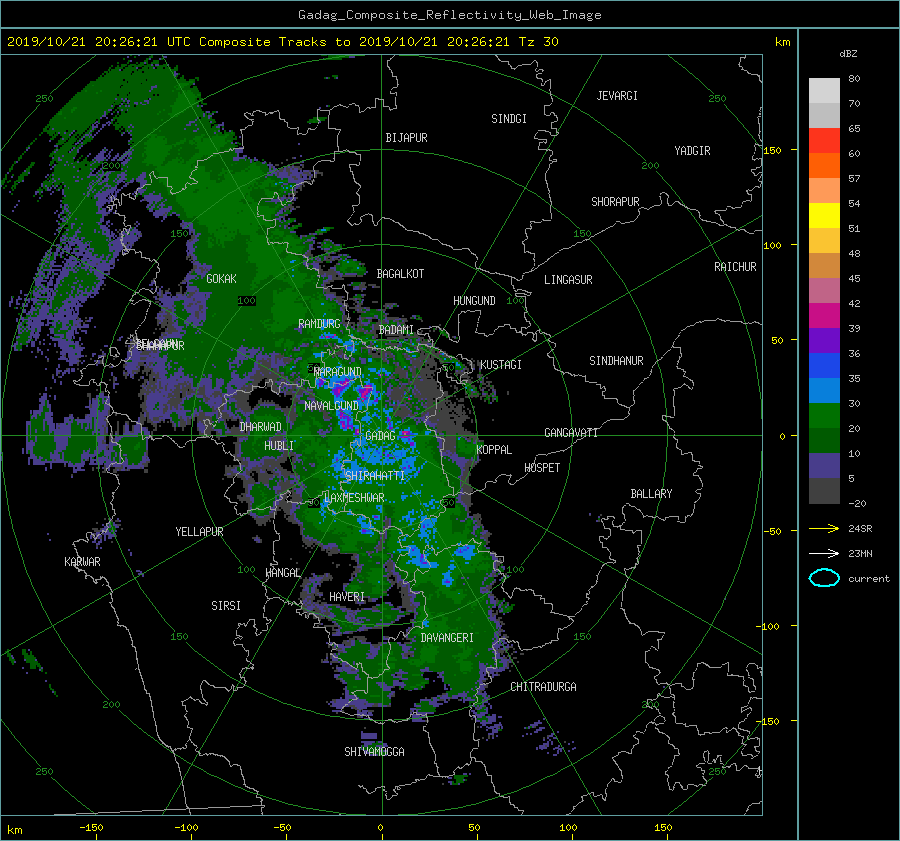Screen dimensions: 900x841
Task: Pick the 36 dBZ purple color swatch
Action: 824,340
